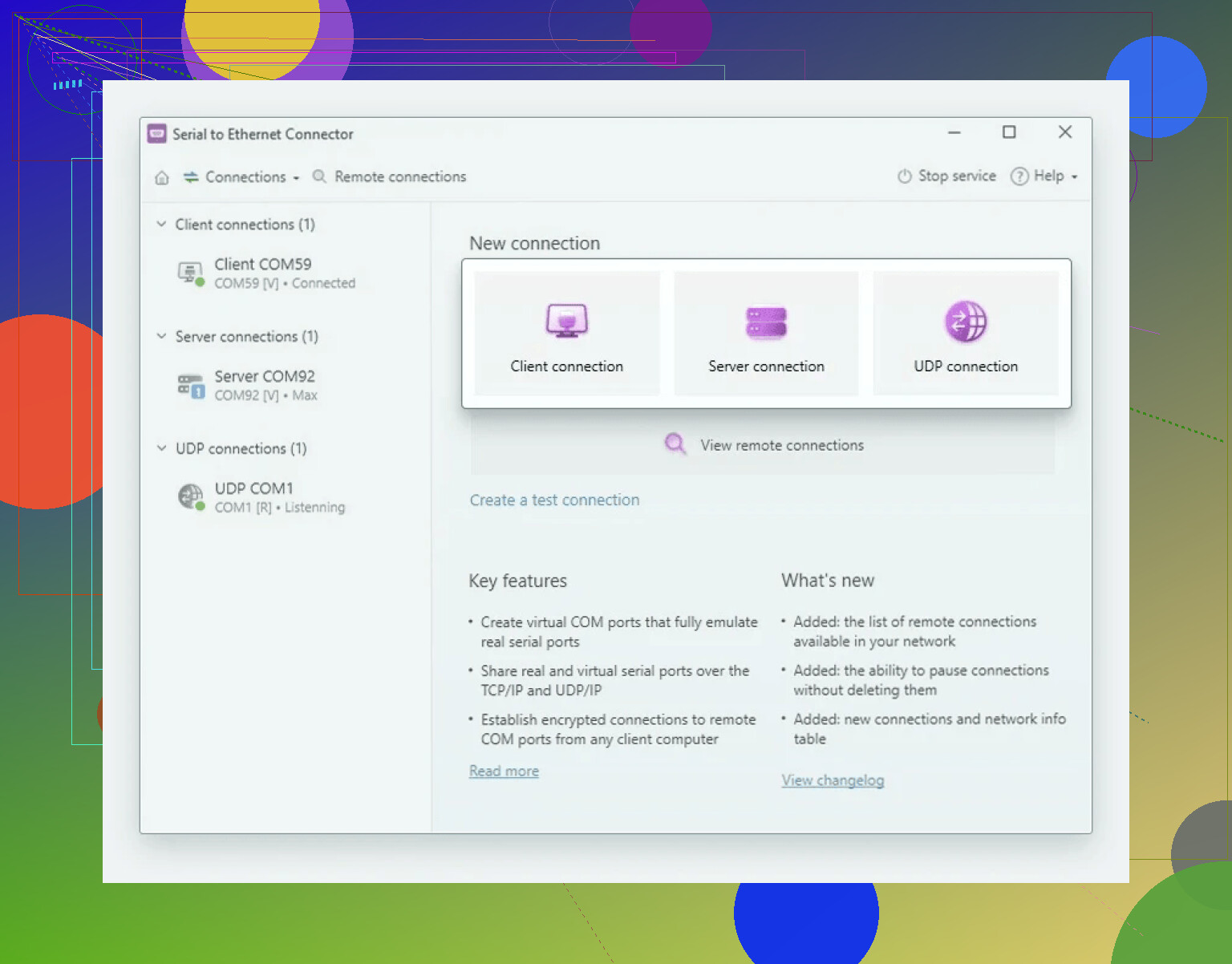The width and height of the screenshot is (1232, 964).
Task: Open the Read more link
Action: (504, 771)
